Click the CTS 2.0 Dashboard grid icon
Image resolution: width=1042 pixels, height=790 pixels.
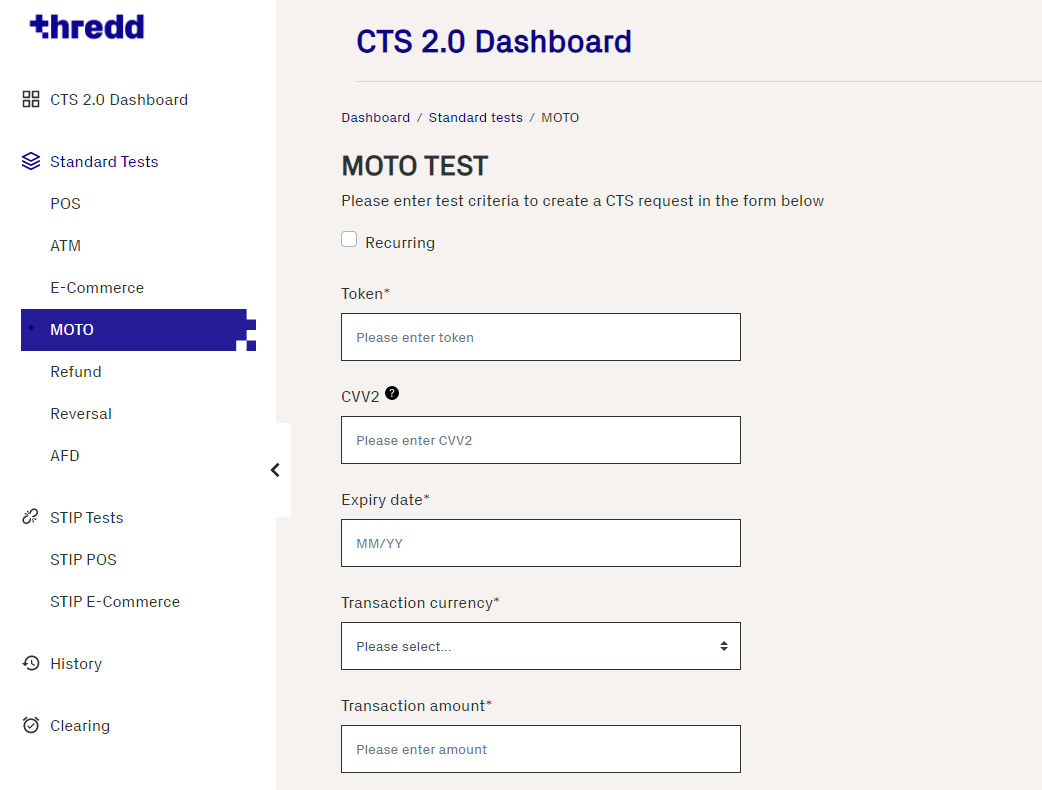(31, 100)
